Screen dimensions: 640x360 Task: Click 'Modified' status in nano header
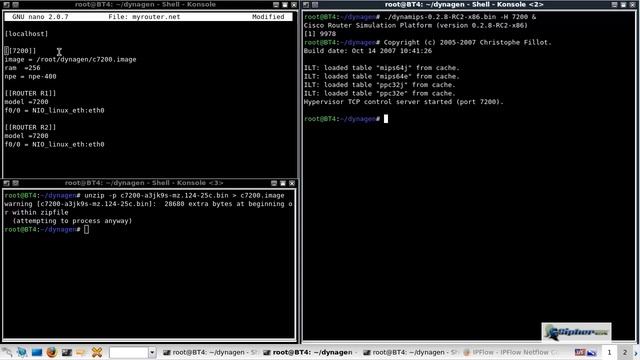point(268,17)
